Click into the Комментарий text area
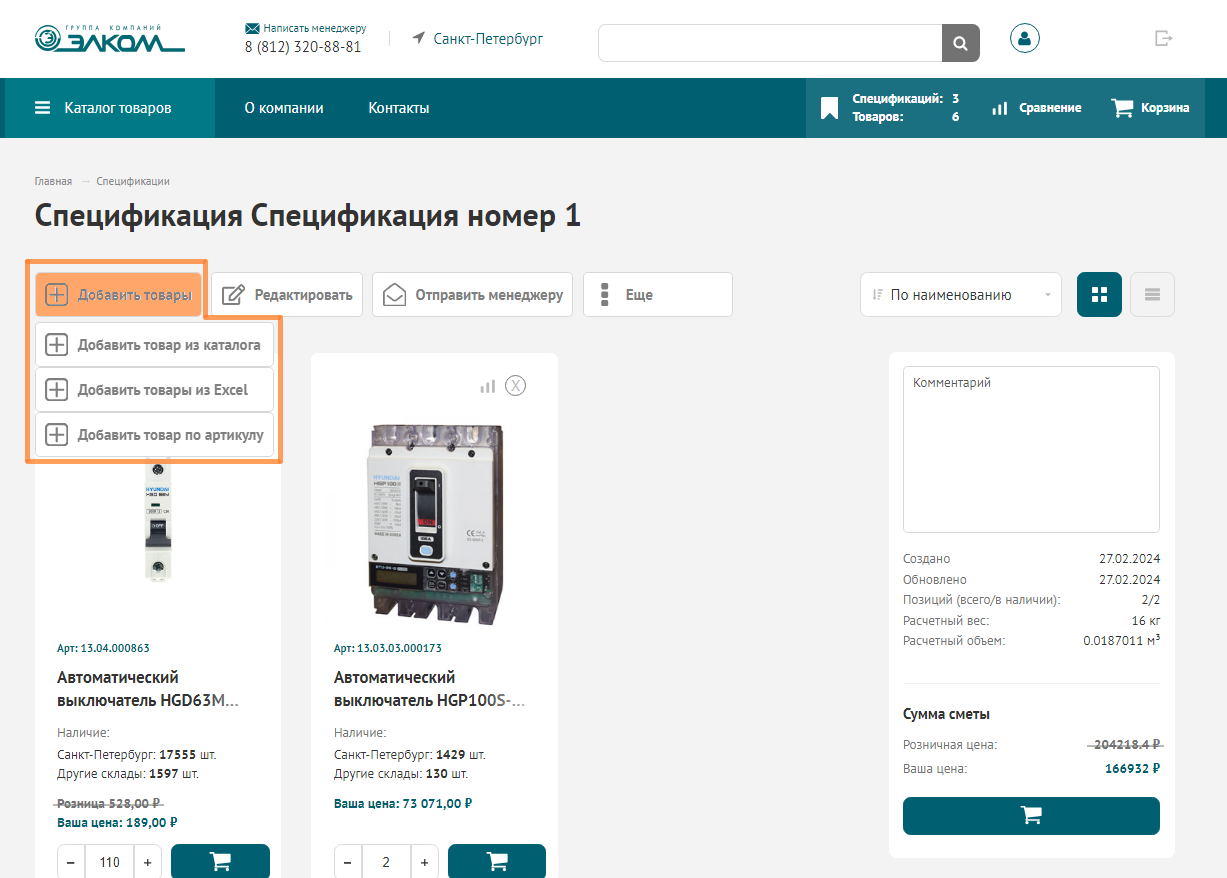This screenshot has height=878, width=1227. coord(1030,450)
